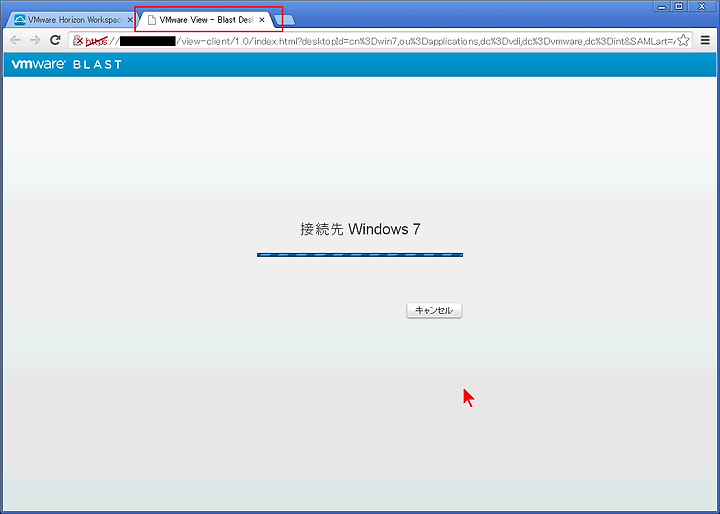The height and width of the screenshot is (514, 720).
Task: Click the キャンセル button
Action: 434,311
